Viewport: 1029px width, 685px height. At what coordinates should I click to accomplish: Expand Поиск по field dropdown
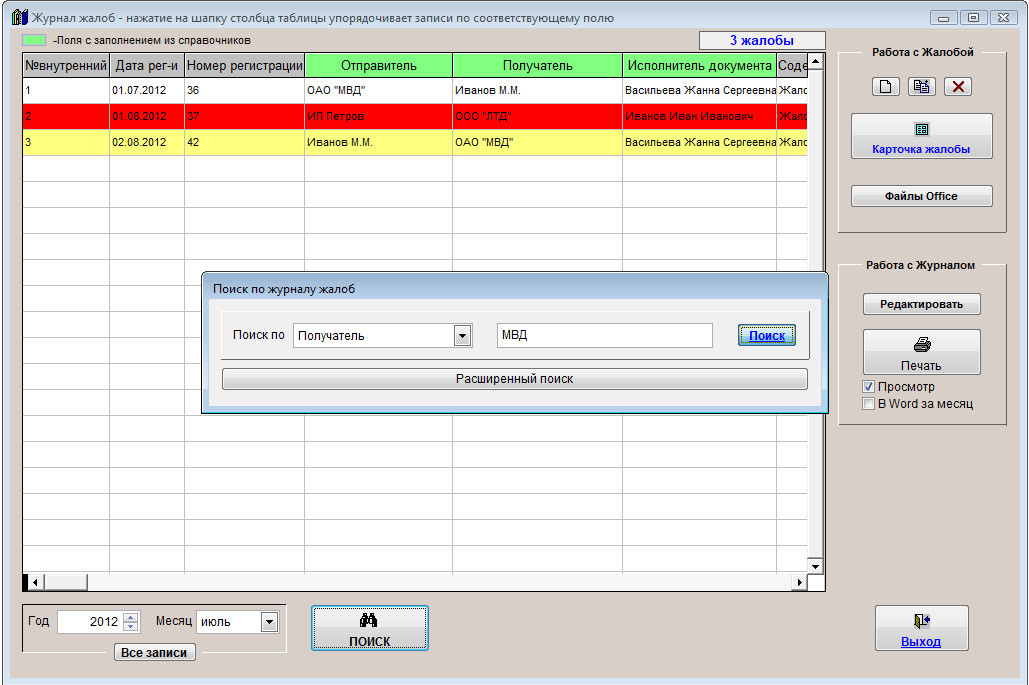pyautogui.click(x=462, y=336)
